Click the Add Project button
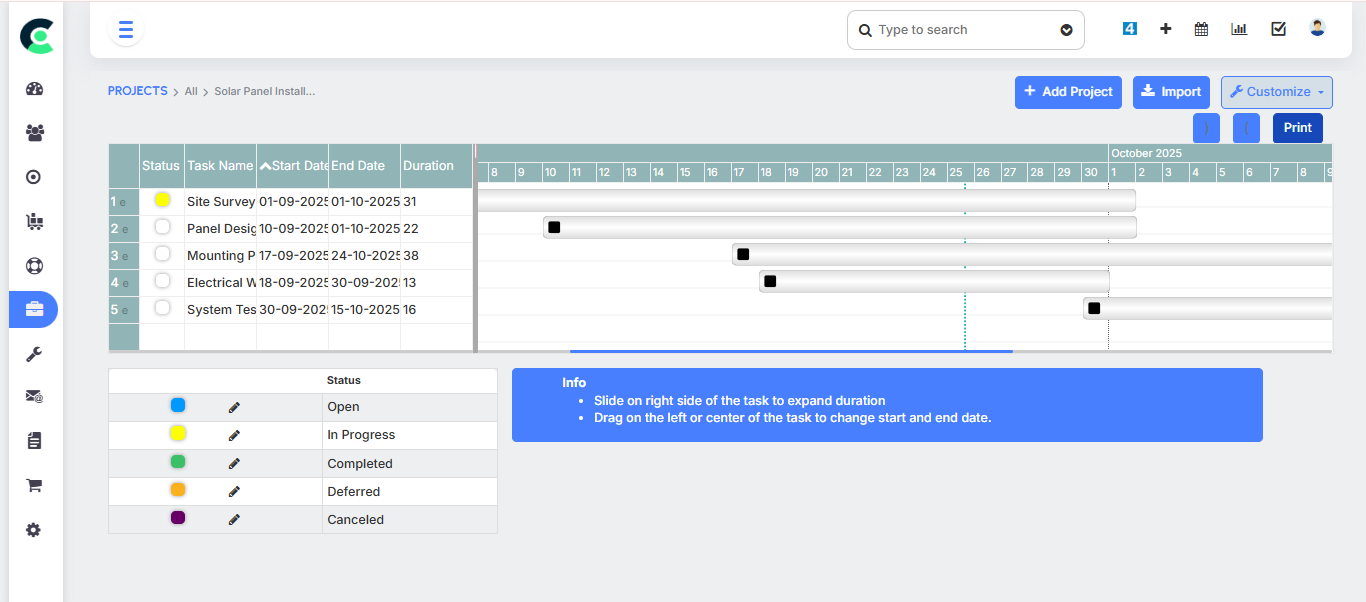Image resolution: width=1366 pixels, height=602 pixels. (x=1068, y=92)
